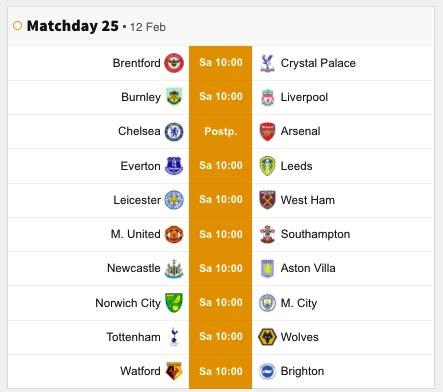Click the Wolves club crest
This screenshot has height=392, width=443.
[x=267, y=337]
